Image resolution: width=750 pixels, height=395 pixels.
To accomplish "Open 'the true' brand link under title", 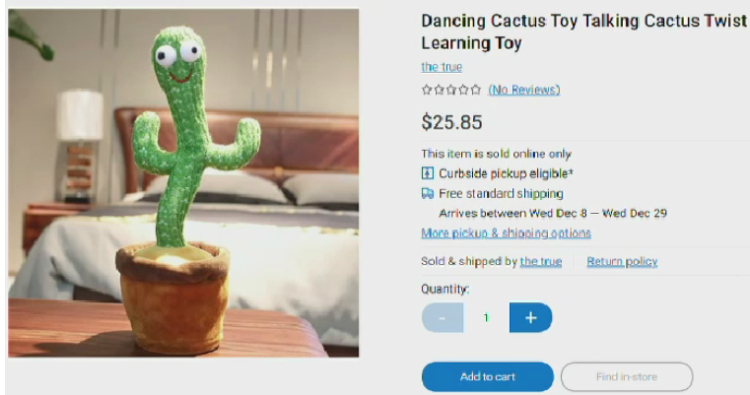I will 441,67.
